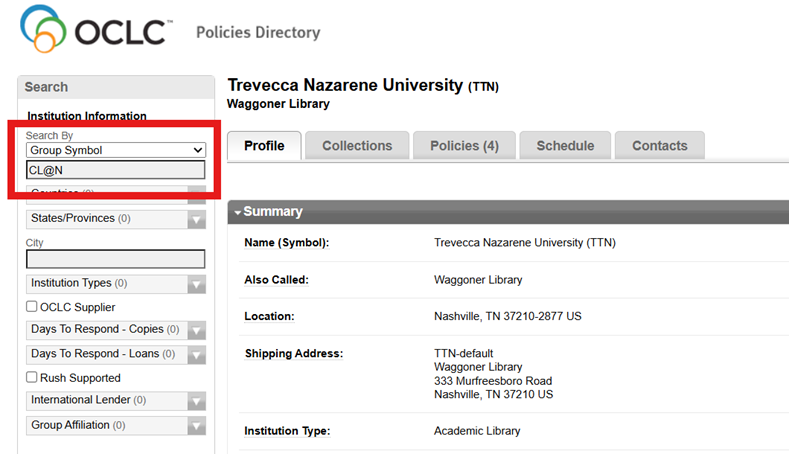789x454 pixels.
Task: Go to the Schedule tab
Action: [x=565, y=146]
